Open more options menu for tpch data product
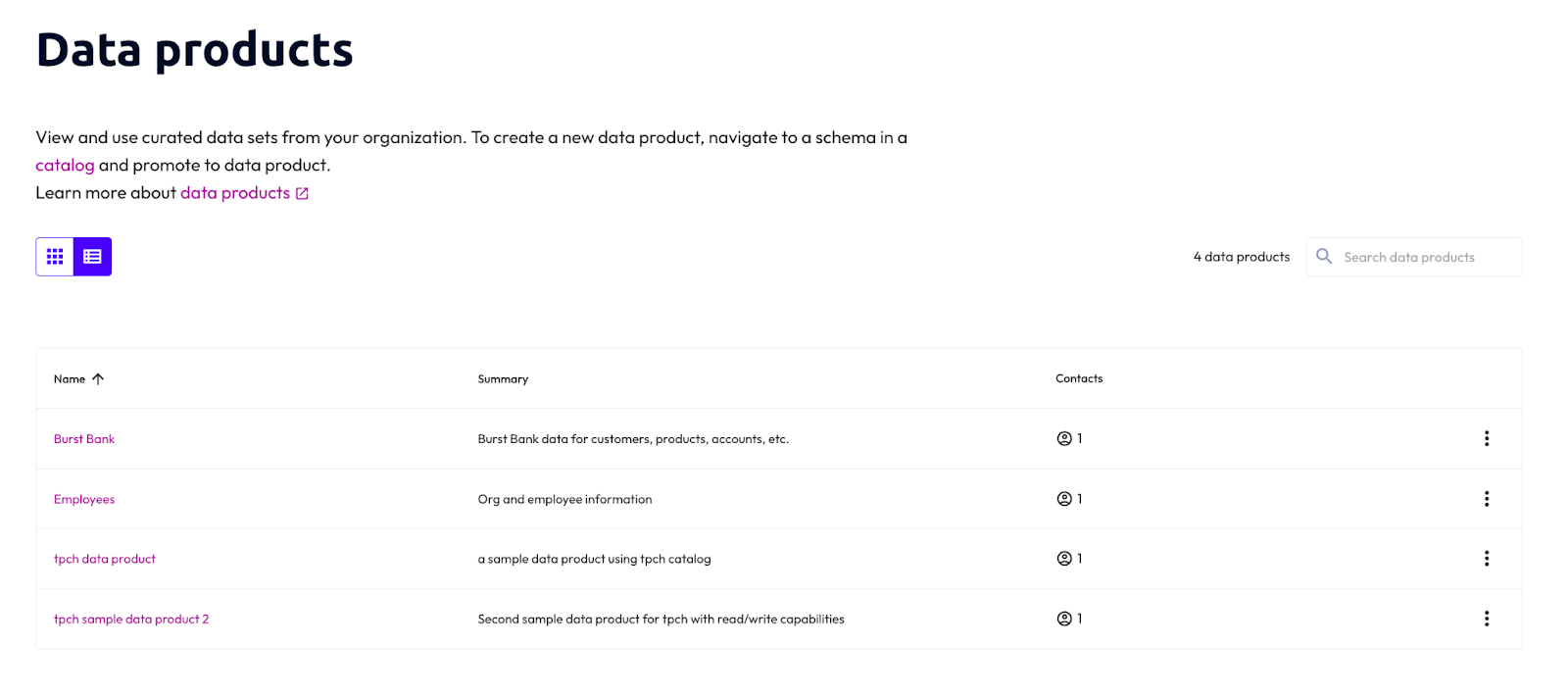The height and width of the screenshot is (695, 1568). pos(1487,559)
